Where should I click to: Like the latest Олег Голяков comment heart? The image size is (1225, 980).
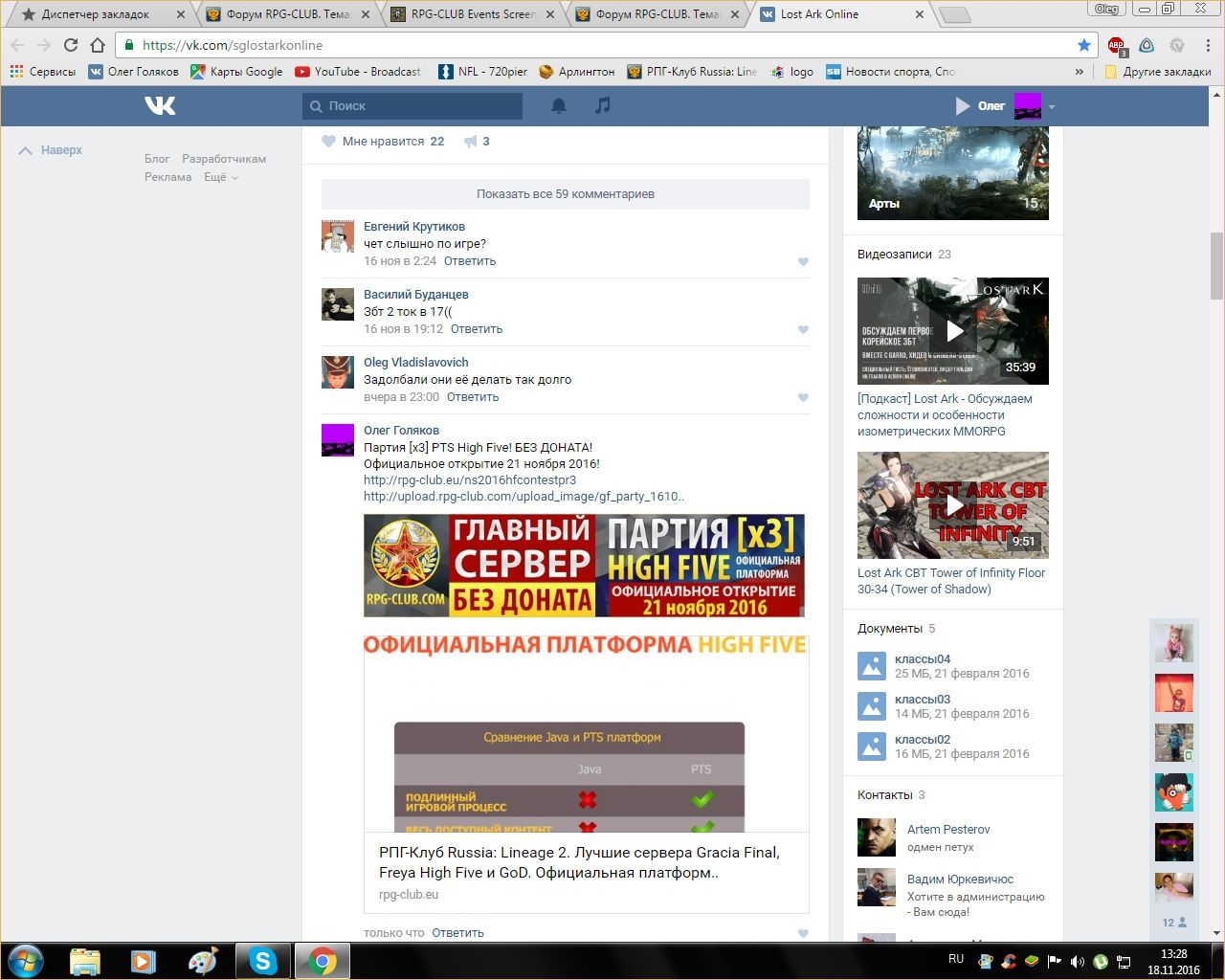(803, 933)
